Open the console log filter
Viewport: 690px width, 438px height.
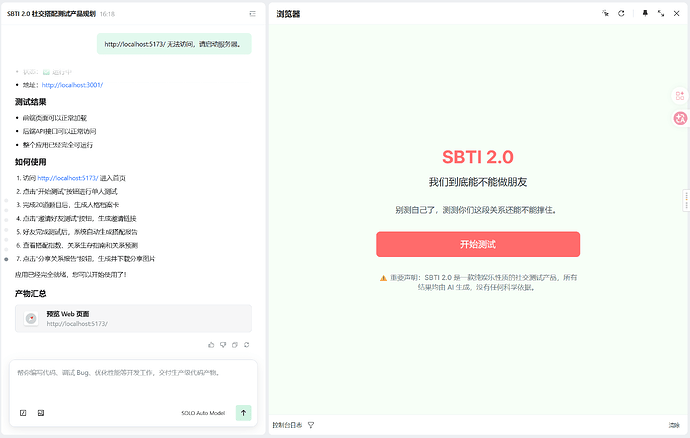point(311,425)
